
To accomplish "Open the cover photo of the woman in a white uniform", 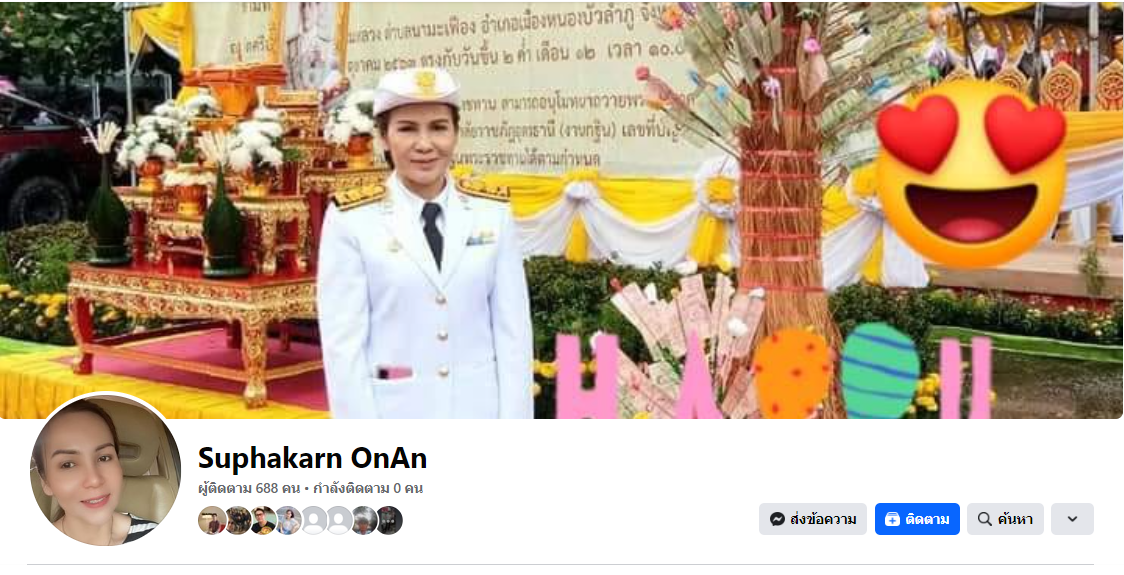I will coord(562,210).
